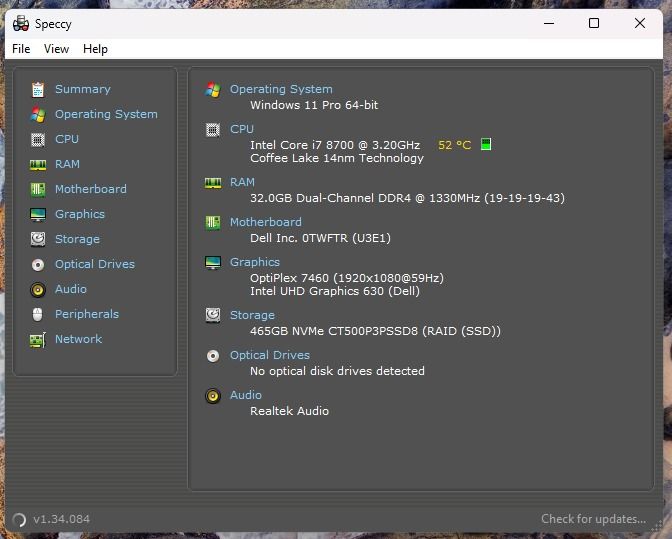Image resolution: width=672 pixels, height=539 pixels.
Task: Click the 52 °C temperature reading
Action: [x=454, y=145]
